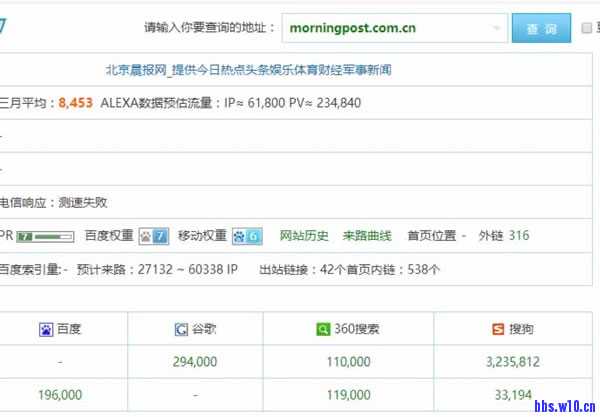Click the PR rank 7 bar
The height and width of the screenshot is (417, 600).
click(x=46, y=236)
